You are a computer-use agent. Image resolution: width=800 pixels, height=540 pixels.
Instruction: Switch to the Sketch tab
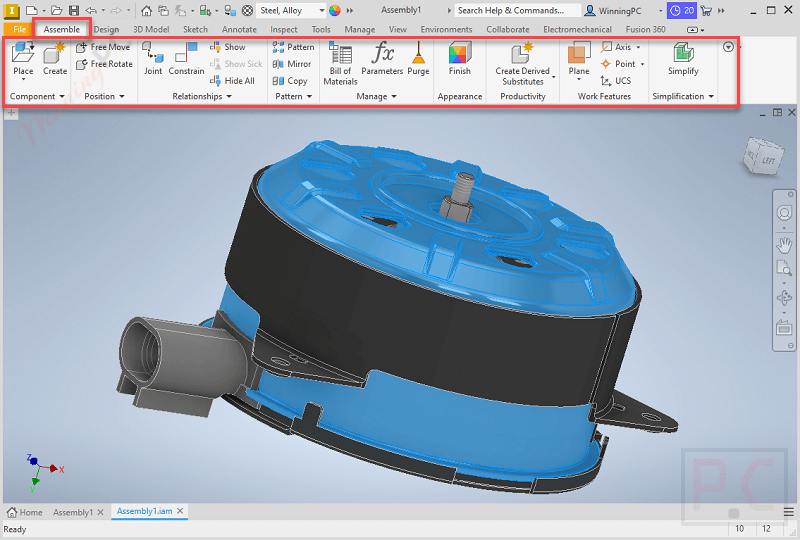click(195, 30)
